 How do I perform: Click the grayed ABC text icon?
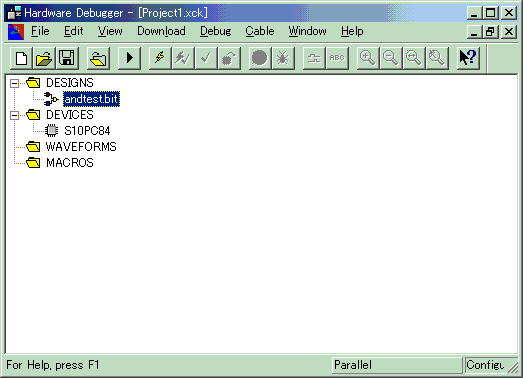pyautogui.click(x=337, y=58)
